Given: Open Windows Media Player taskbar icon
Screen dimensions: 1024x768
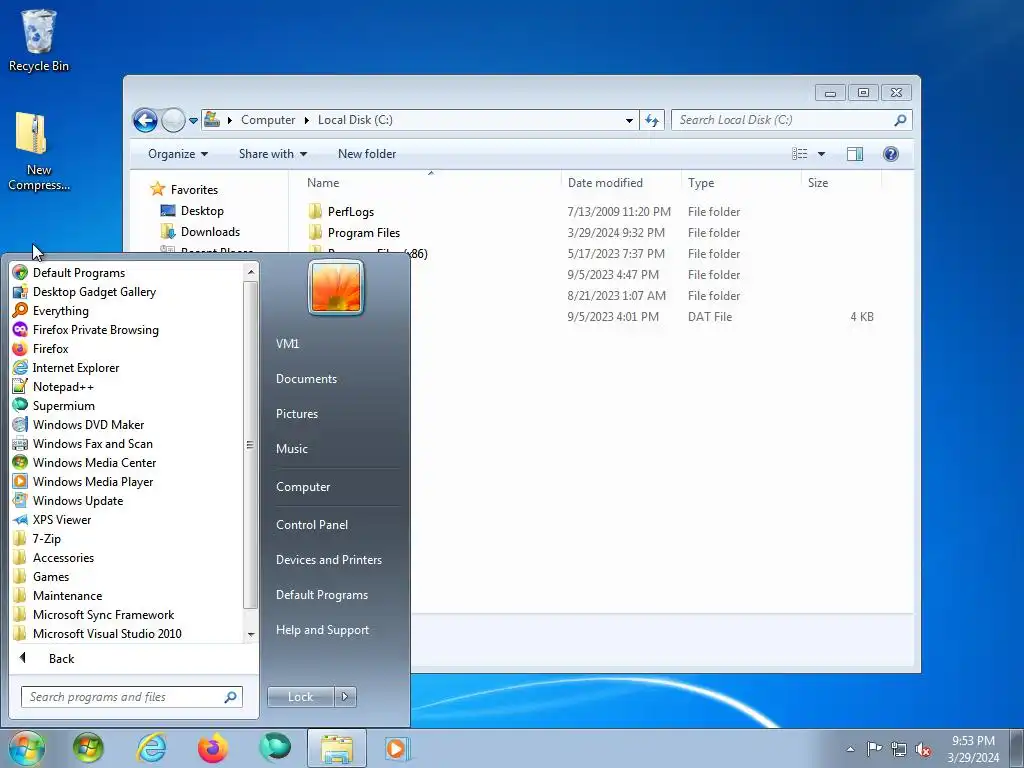Looking at the screenshot, I should pos(396,748).
